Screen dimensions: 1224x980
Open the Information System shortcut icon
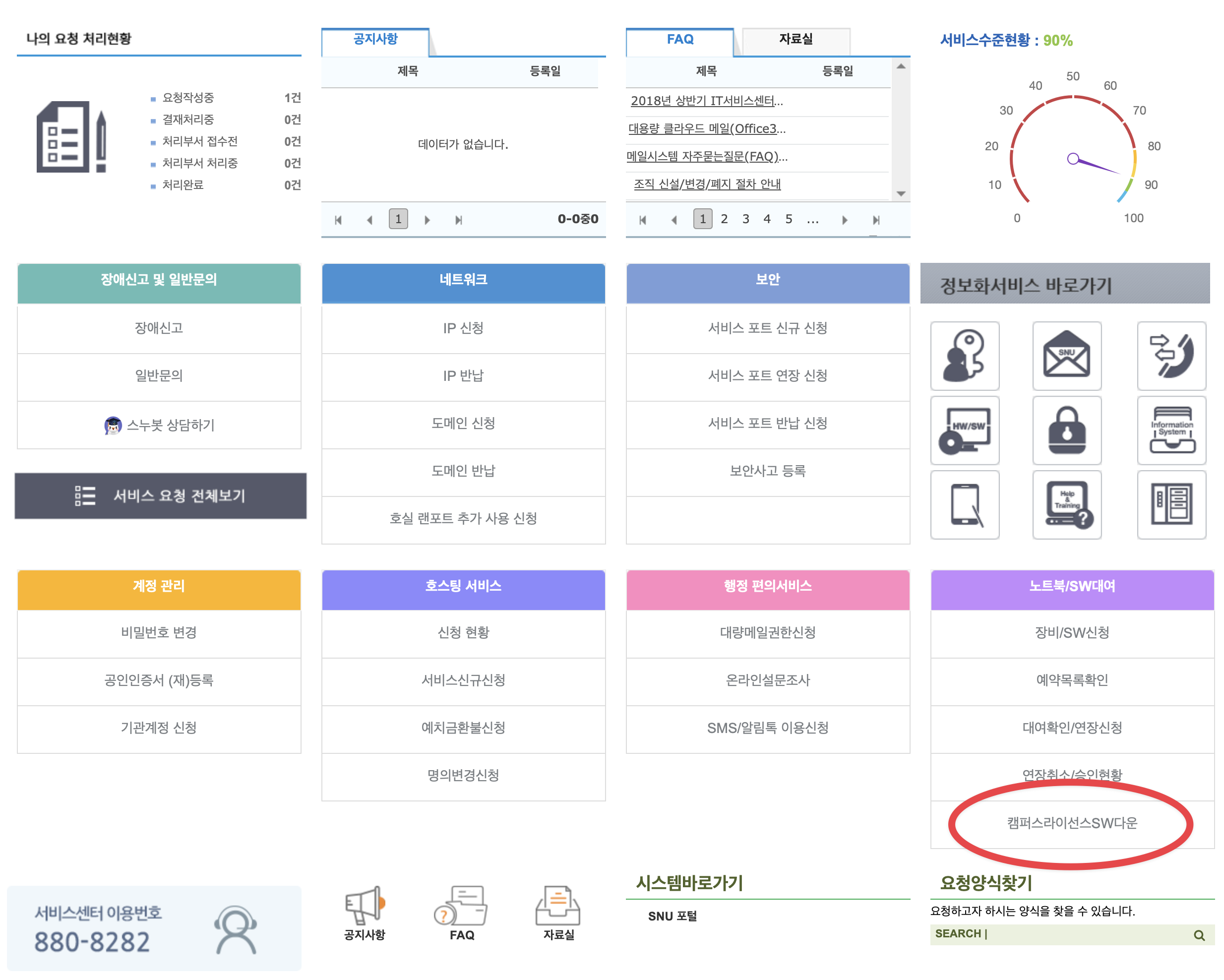click(1171, 430)
